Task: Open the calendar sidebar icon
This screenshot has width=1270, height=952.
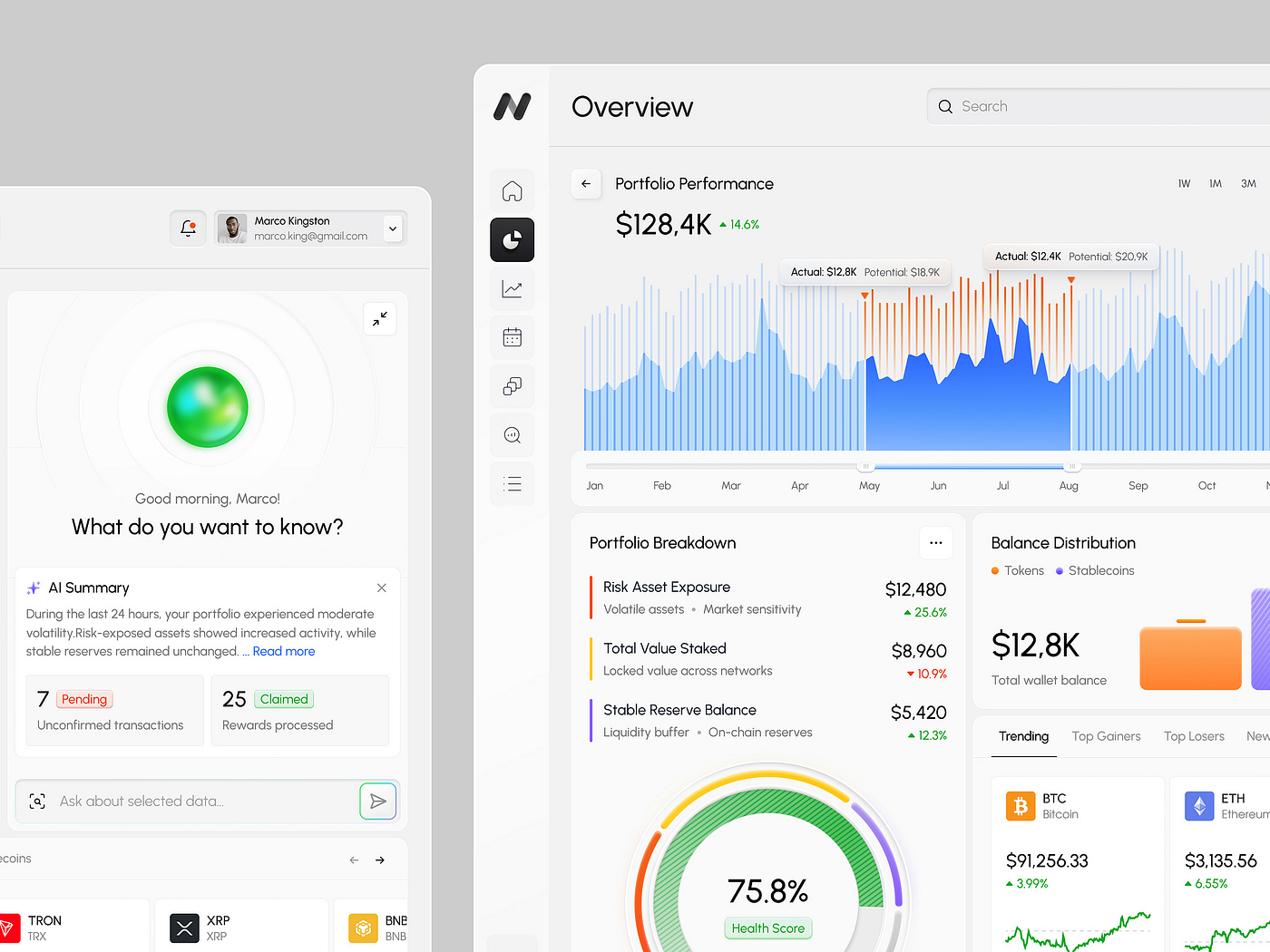Action: tap(513, 338)
